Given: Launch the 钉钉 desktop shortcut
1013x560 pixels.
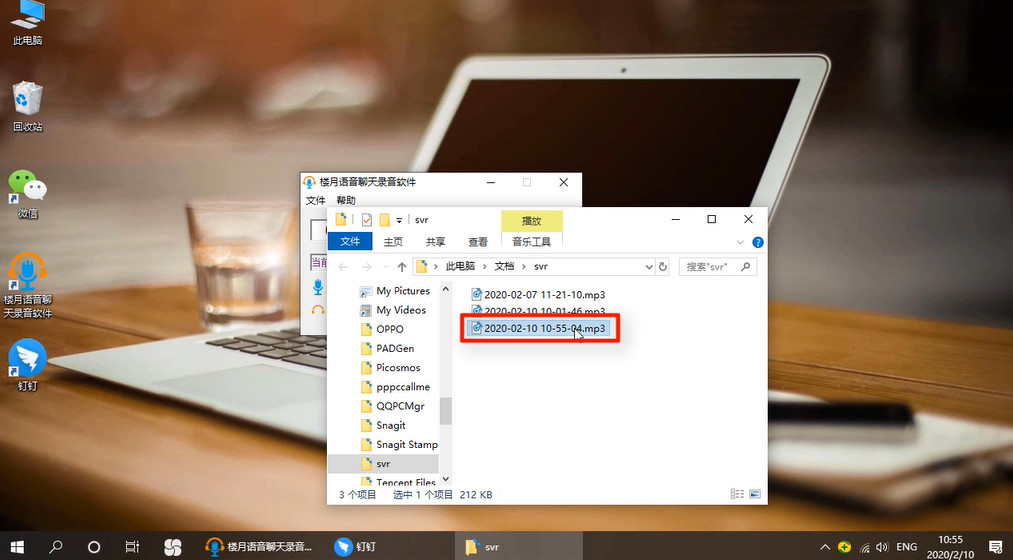Looking at the screenshot, I should pyautogui.click(x=27, y=366).
